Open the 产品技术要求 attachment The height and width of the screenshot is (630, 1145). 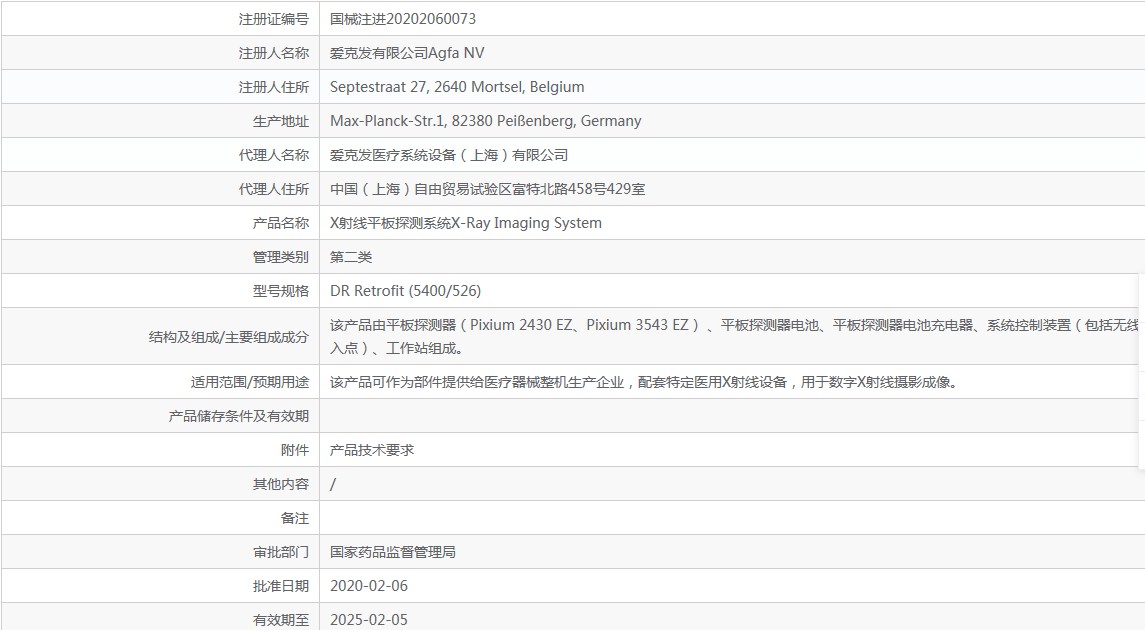coord(372,450)
